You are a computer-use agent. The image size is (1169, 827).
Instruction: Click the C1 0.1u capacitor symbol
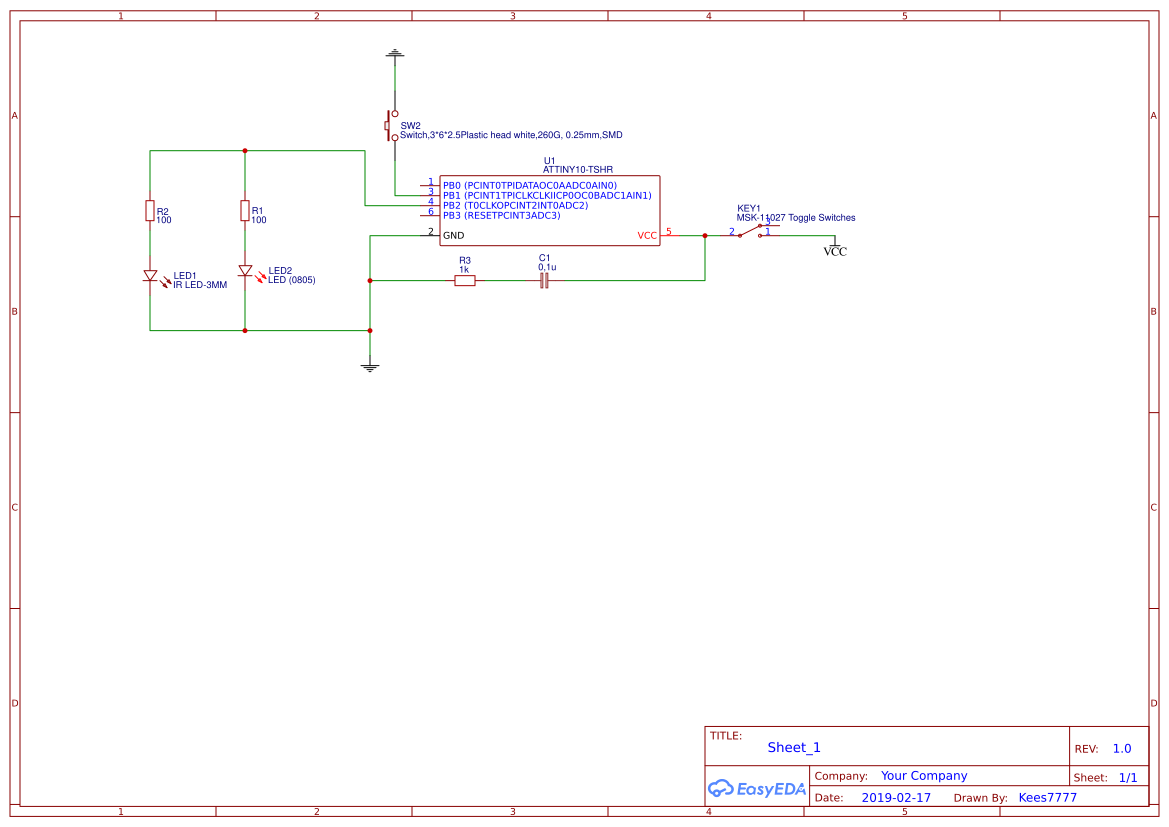[542, 281]
